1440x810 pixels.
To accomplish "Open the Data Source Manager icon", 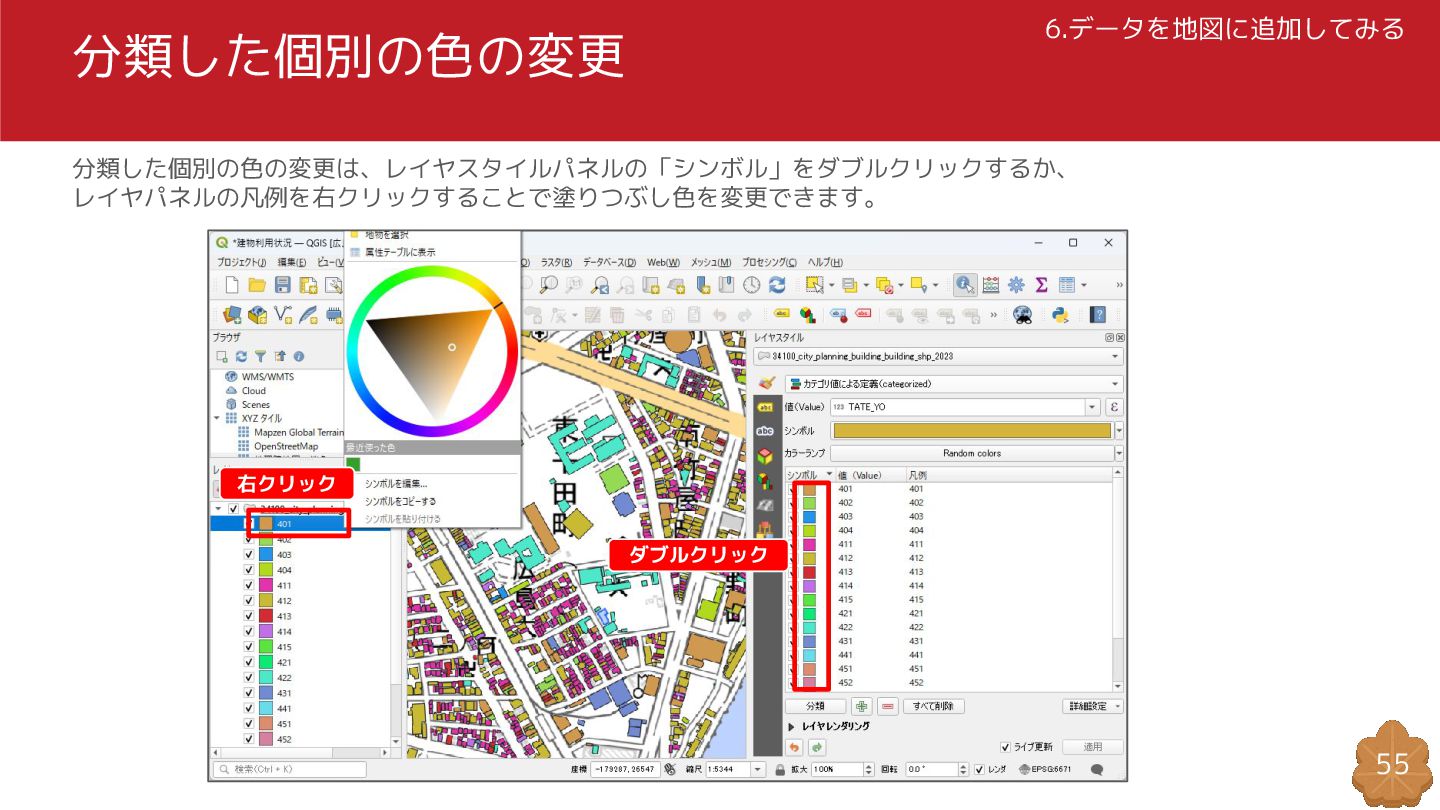I will coord(233,315).
